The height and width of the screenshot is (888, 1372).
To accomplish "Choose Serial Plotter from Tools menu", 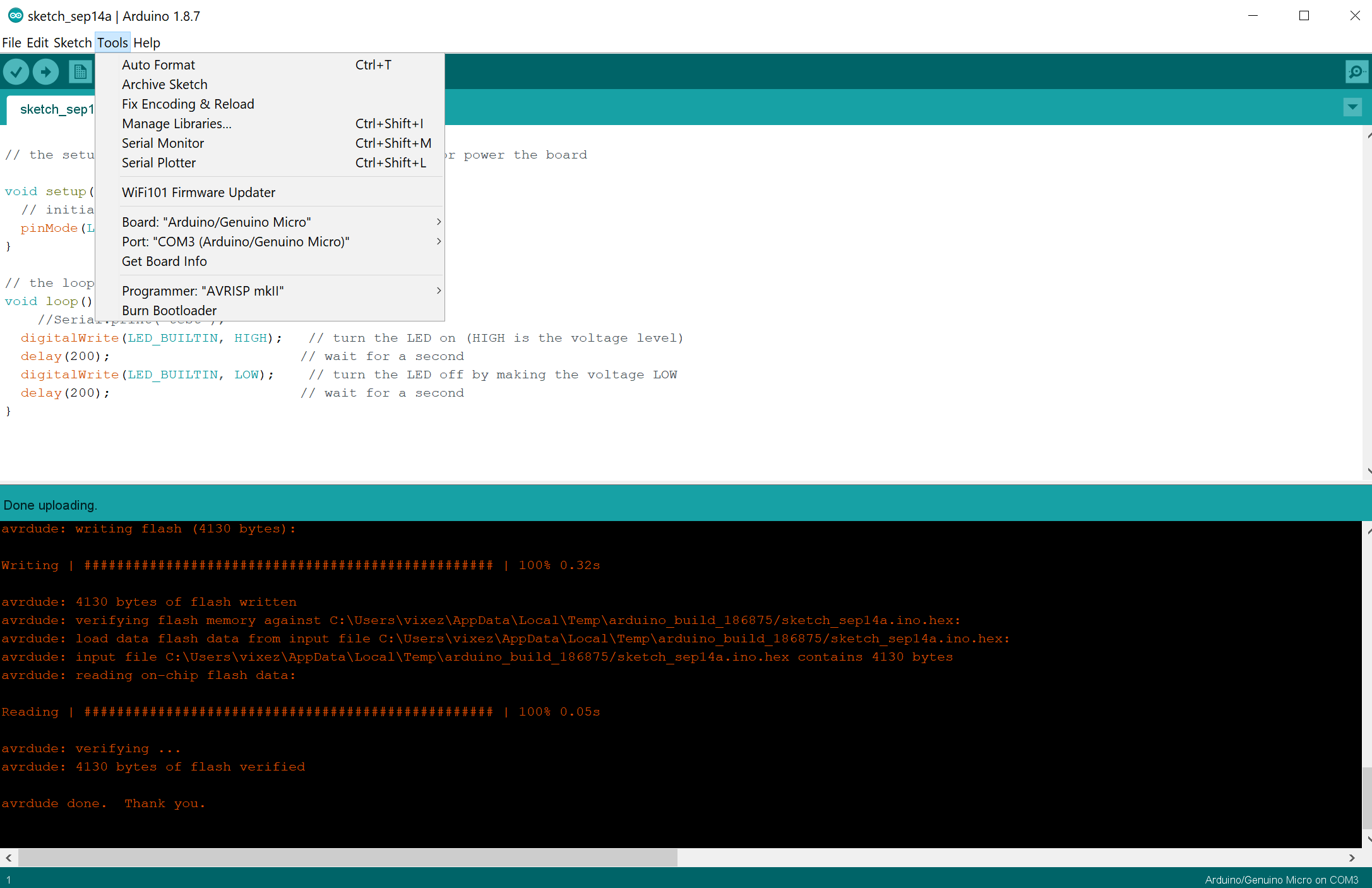I will click(x=158, y=163).
